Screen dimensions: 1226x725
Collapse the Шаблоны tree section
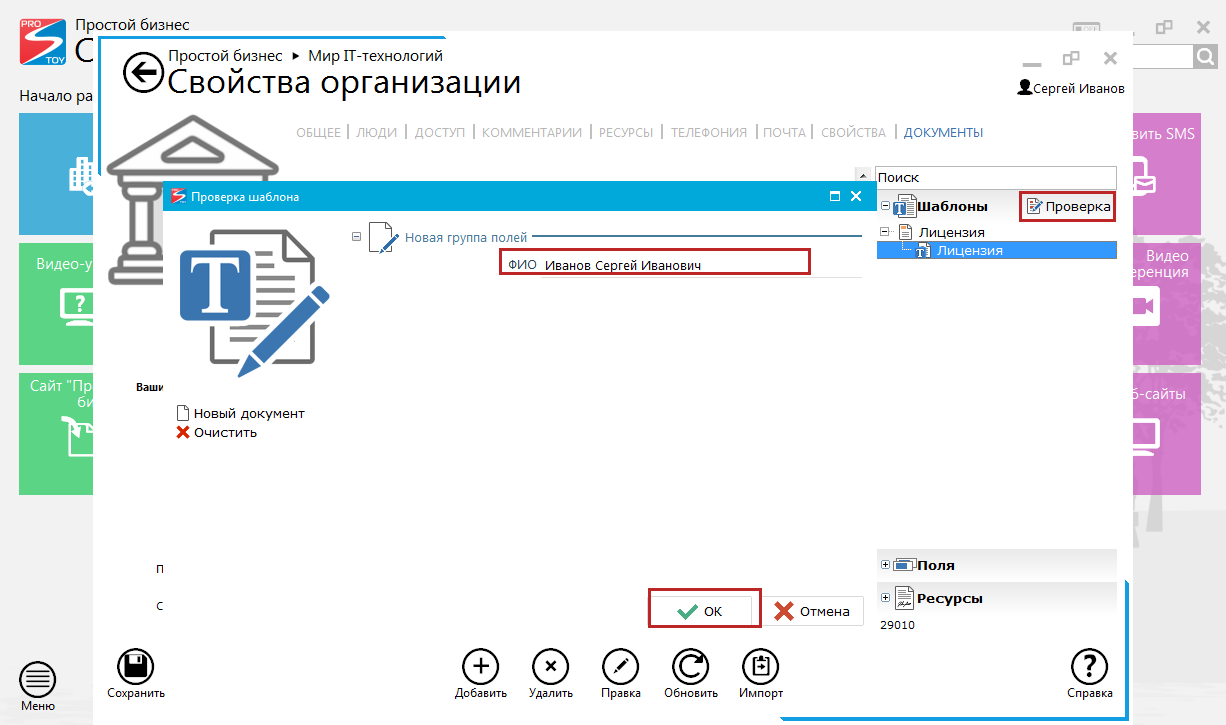click(x=885, y=206)
